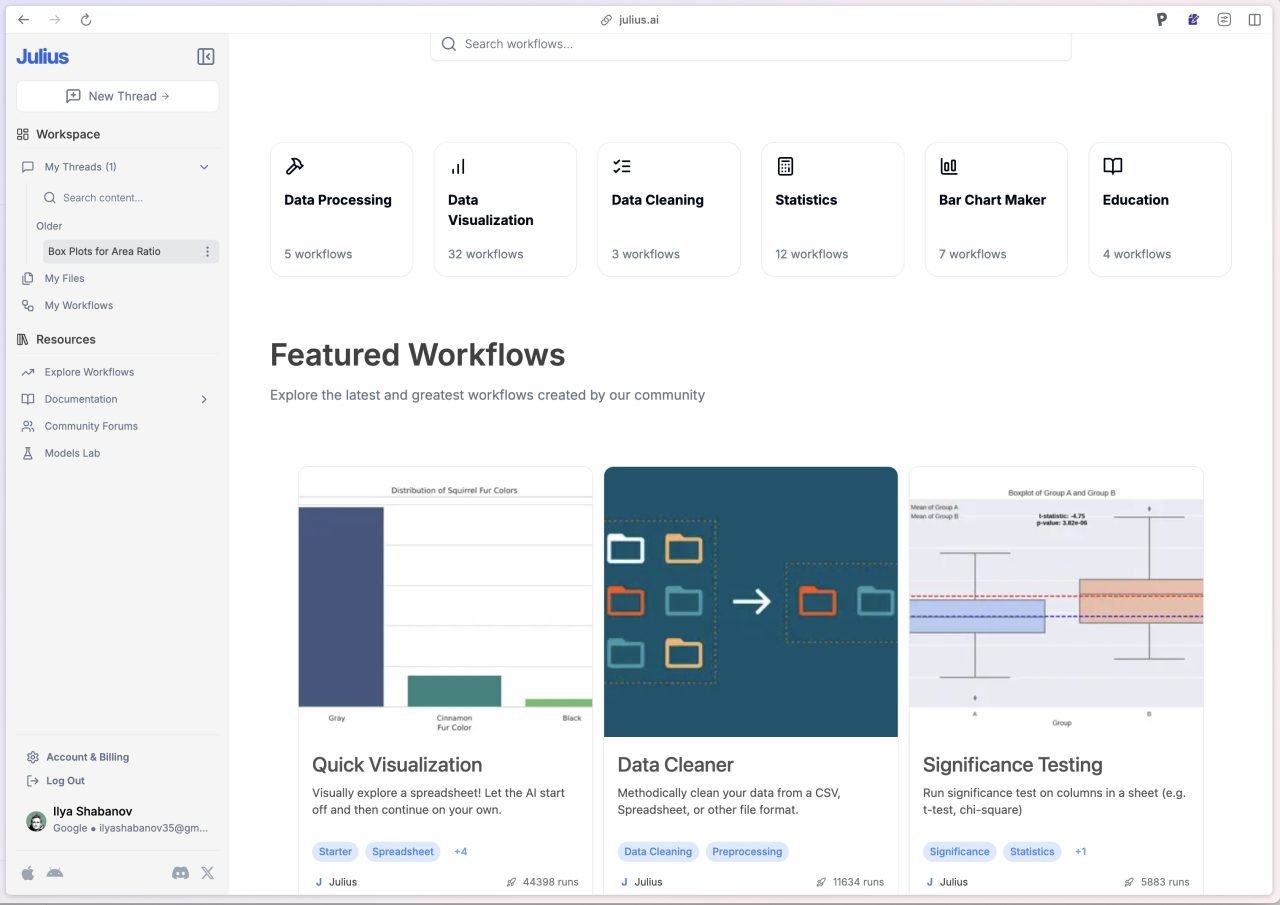Image resolution: width=1280 pixels, height=905 pixels.
Task: Open the X (Twitter) icon link
Action: tap(208, 873)
